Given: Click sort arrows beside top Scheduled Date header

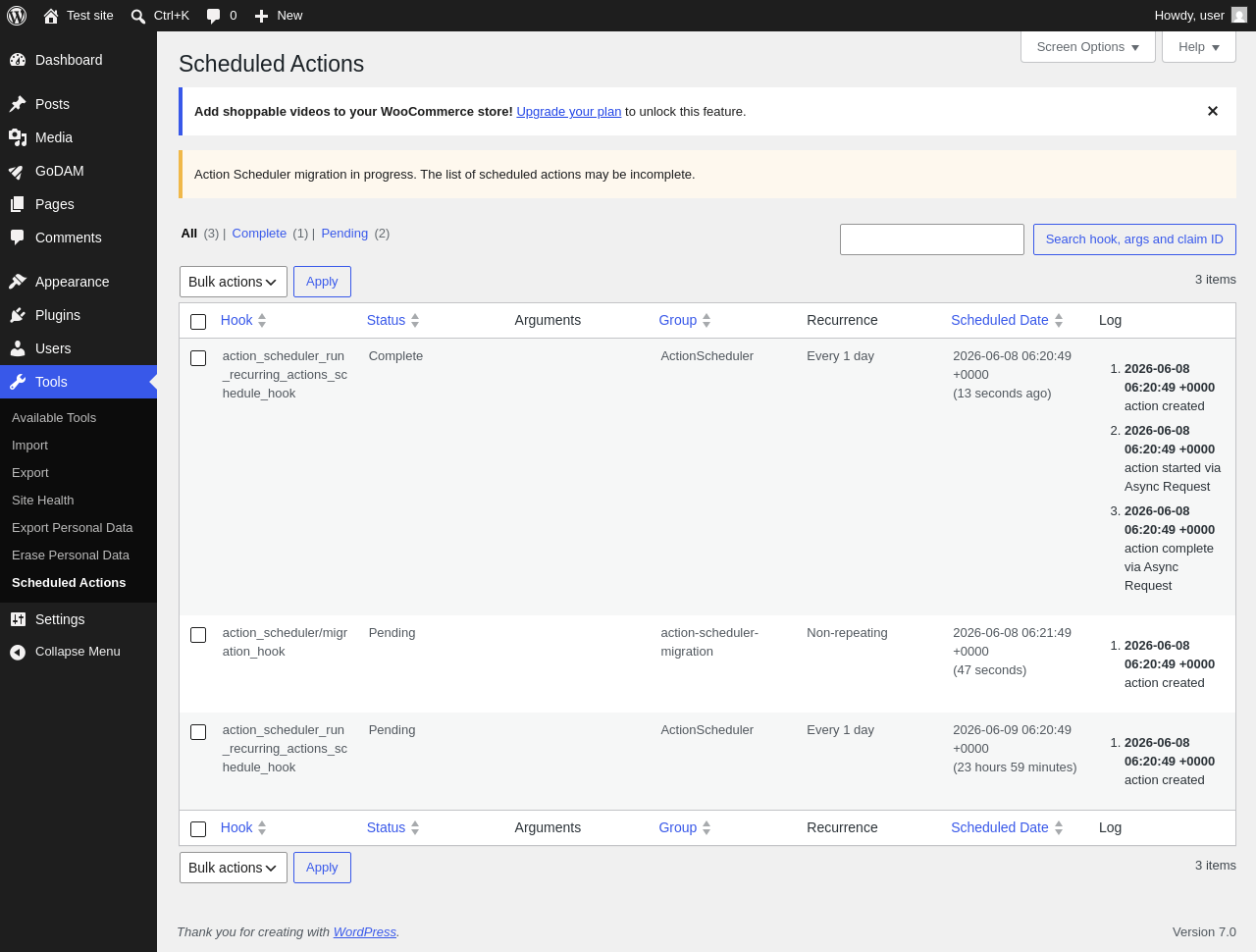Looking at the screenshot, I should (x=1059, y=320).
